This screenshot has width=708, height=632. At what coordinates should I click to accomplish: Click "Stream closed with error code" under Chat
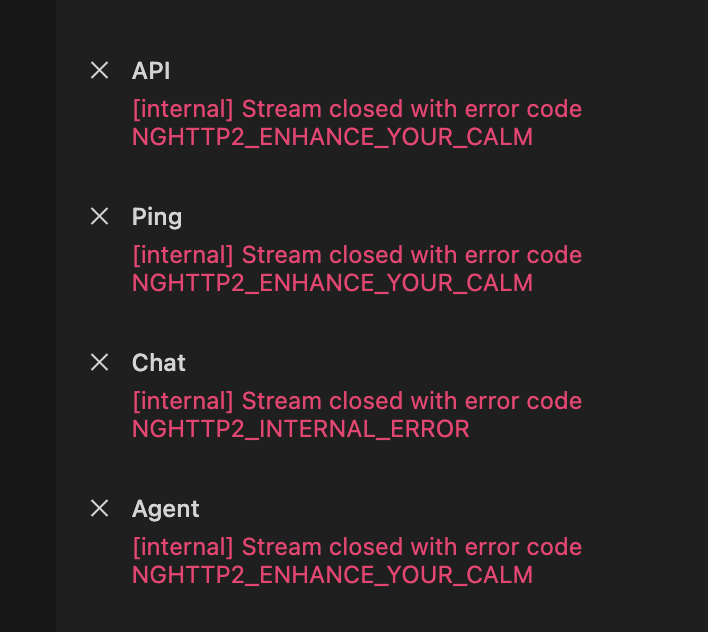click(x=411, y=401)
